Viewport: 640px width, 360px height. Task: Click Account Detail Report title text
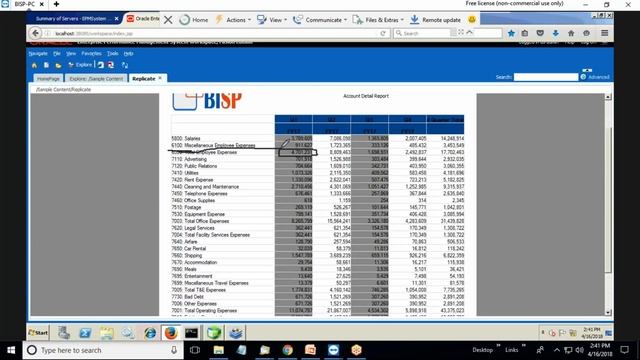point(366,96)
